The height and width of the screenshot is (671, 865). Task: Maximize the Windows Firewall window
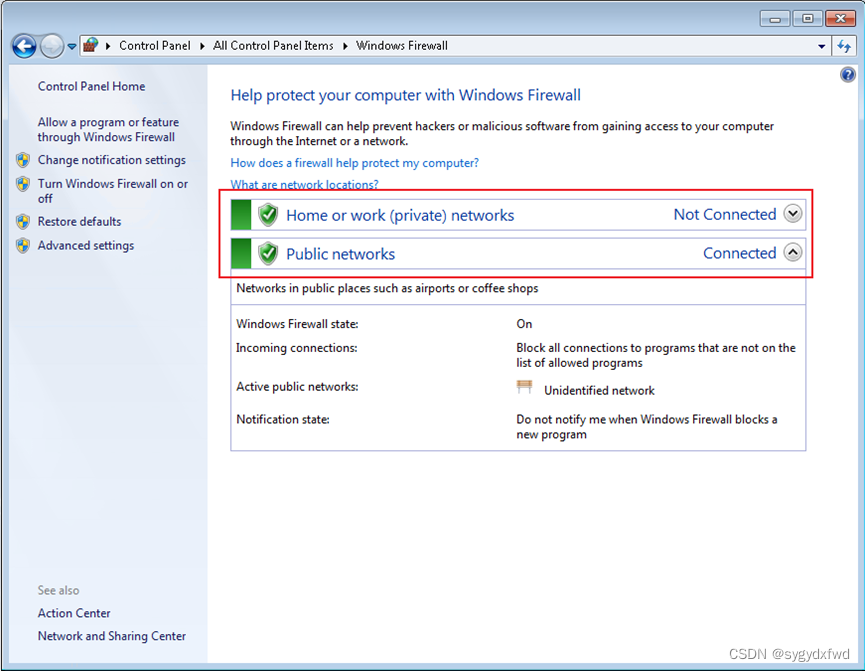(x=808, y=19)
